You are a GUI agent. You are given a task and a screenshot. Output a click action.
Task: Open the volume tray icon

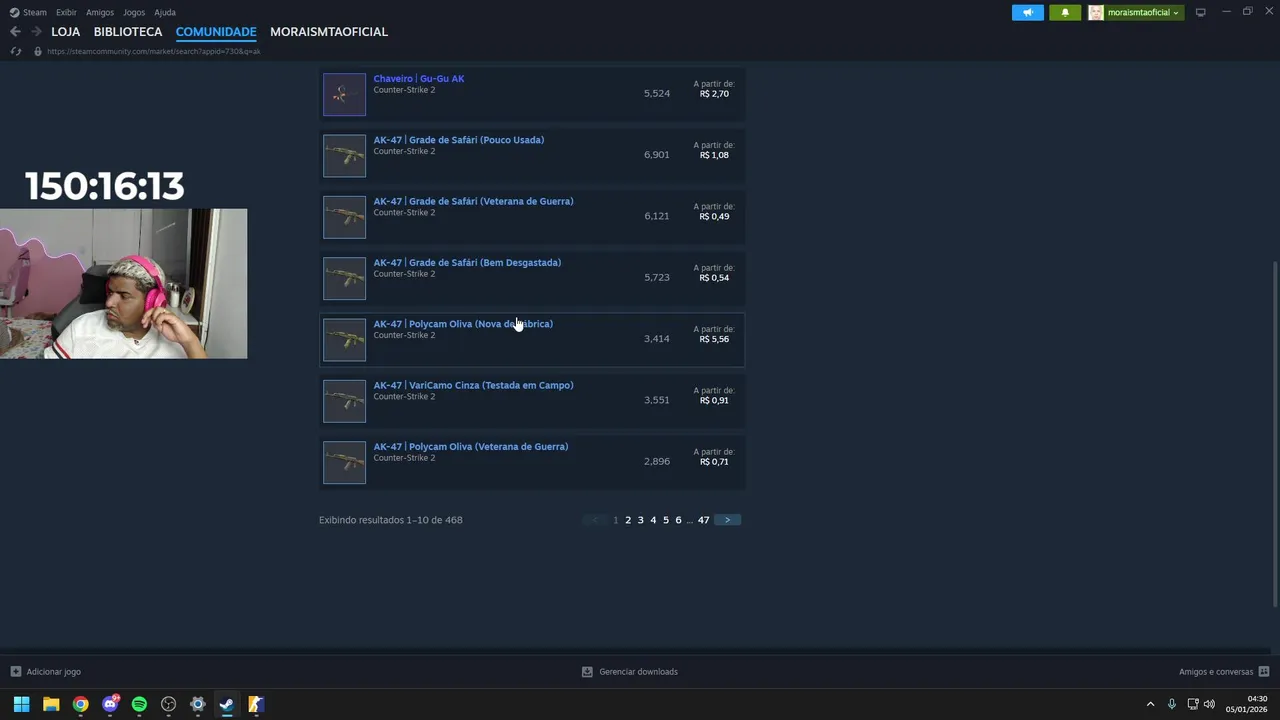point(1209,704)
